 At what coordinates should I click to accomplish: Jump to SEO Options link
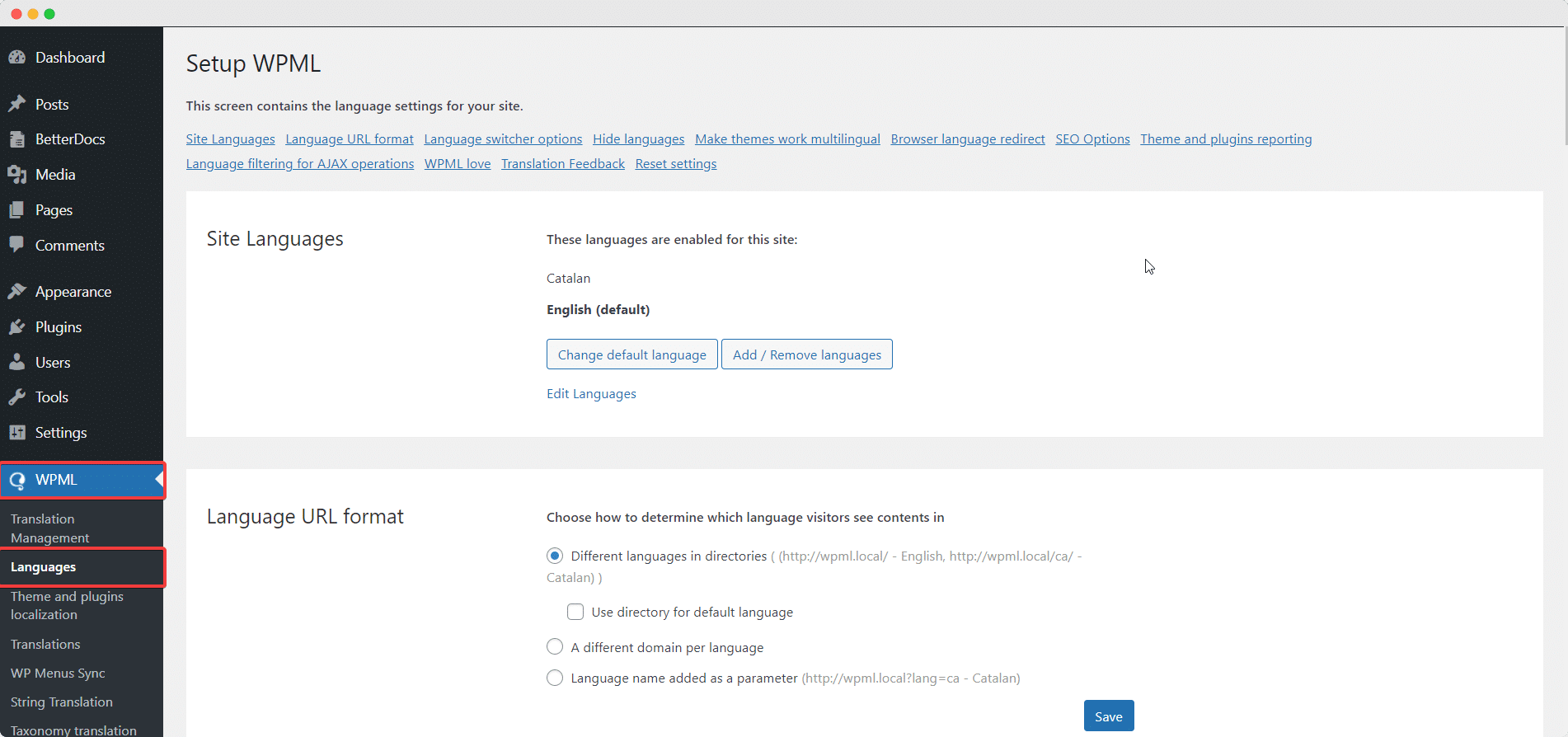click(1092, 139)
